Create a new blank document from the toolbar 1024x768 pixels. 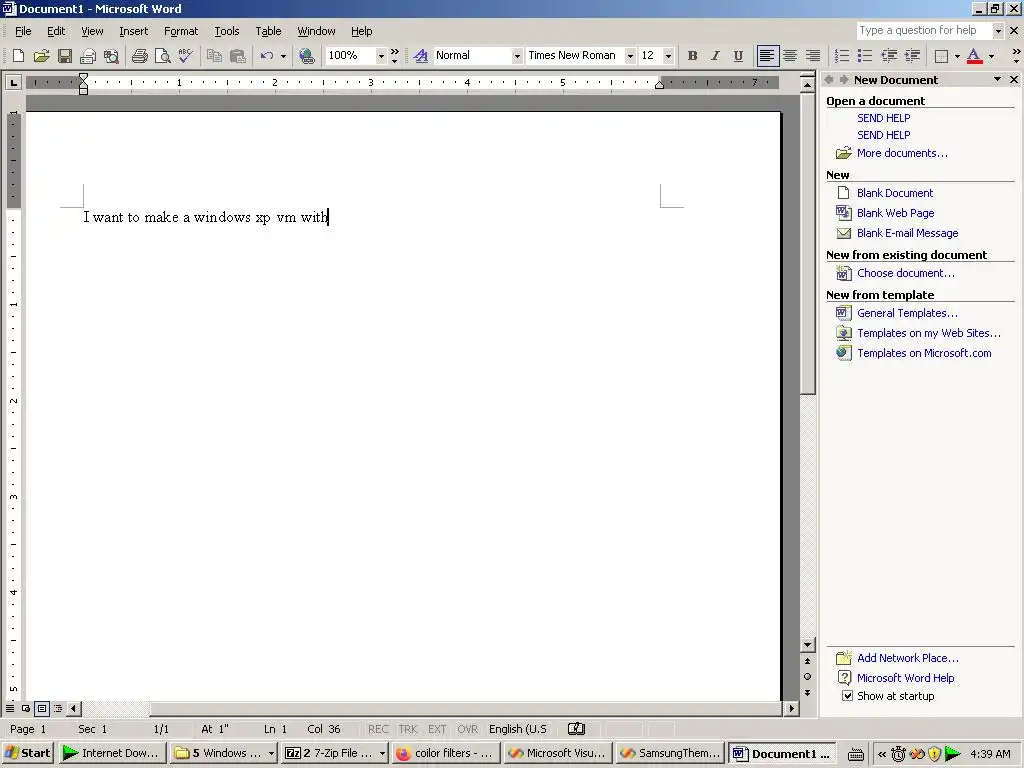click(18, 56)
